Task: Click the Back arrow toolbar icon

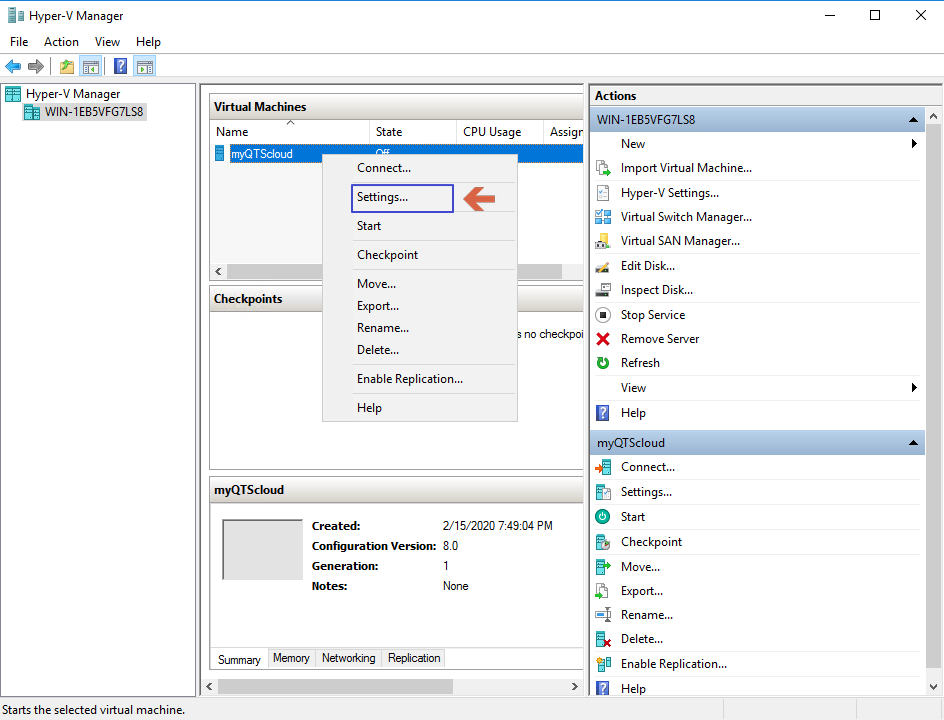Action: [x=13, y=66]
